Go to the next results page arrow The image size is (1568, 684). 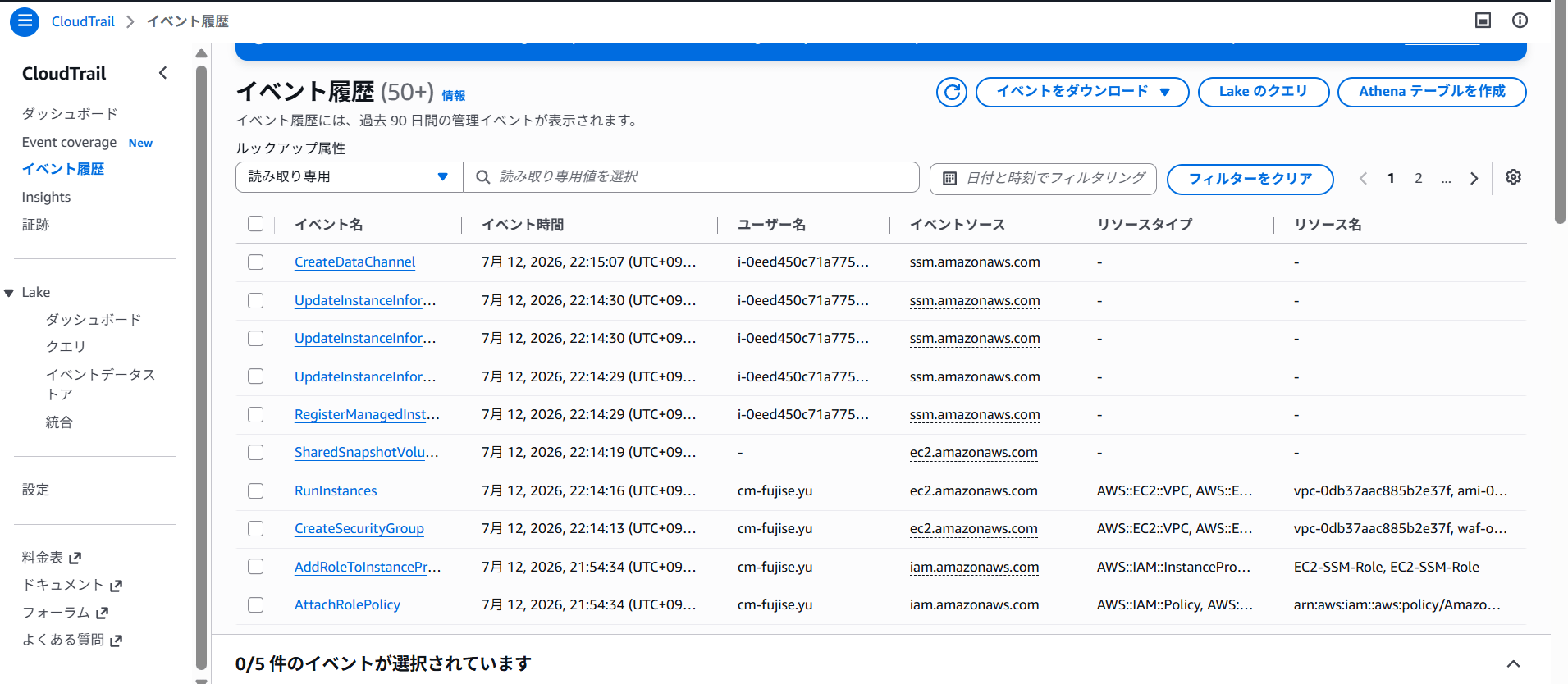click(x=1474, y=178)
